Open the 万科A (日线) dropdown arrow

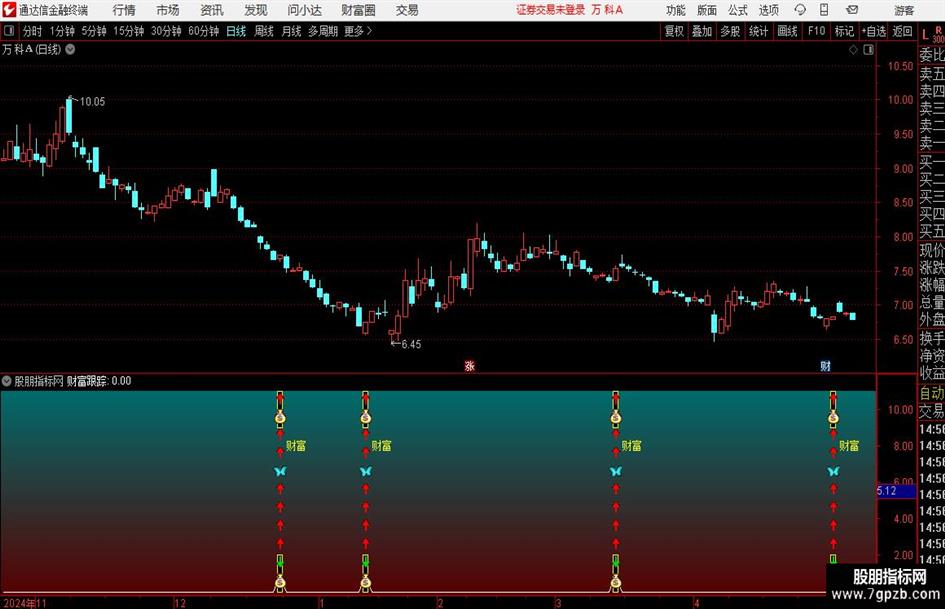click(71, 49)
